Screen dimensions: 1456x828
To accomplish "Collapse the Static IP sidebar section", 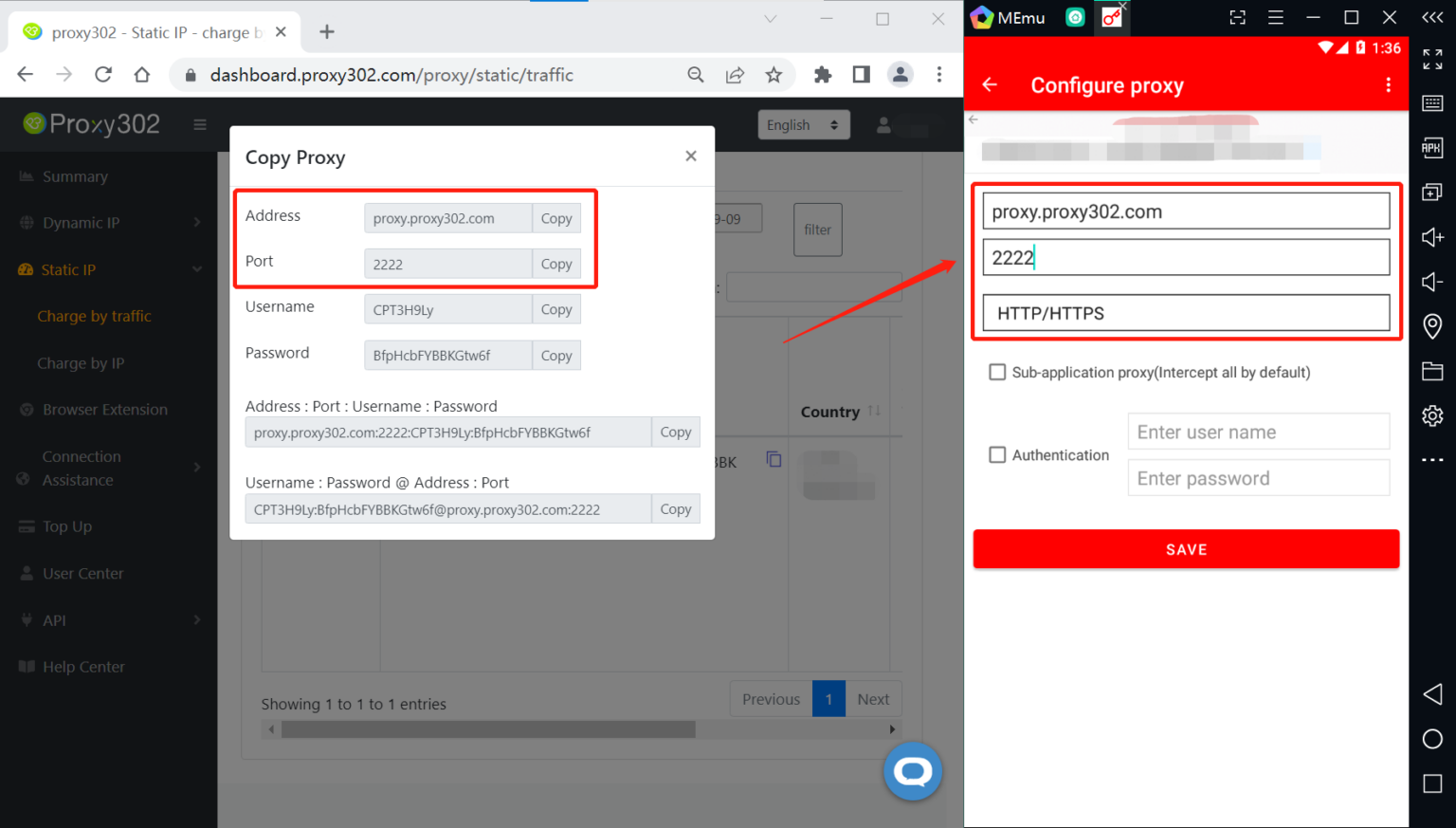I will (109, 269).
